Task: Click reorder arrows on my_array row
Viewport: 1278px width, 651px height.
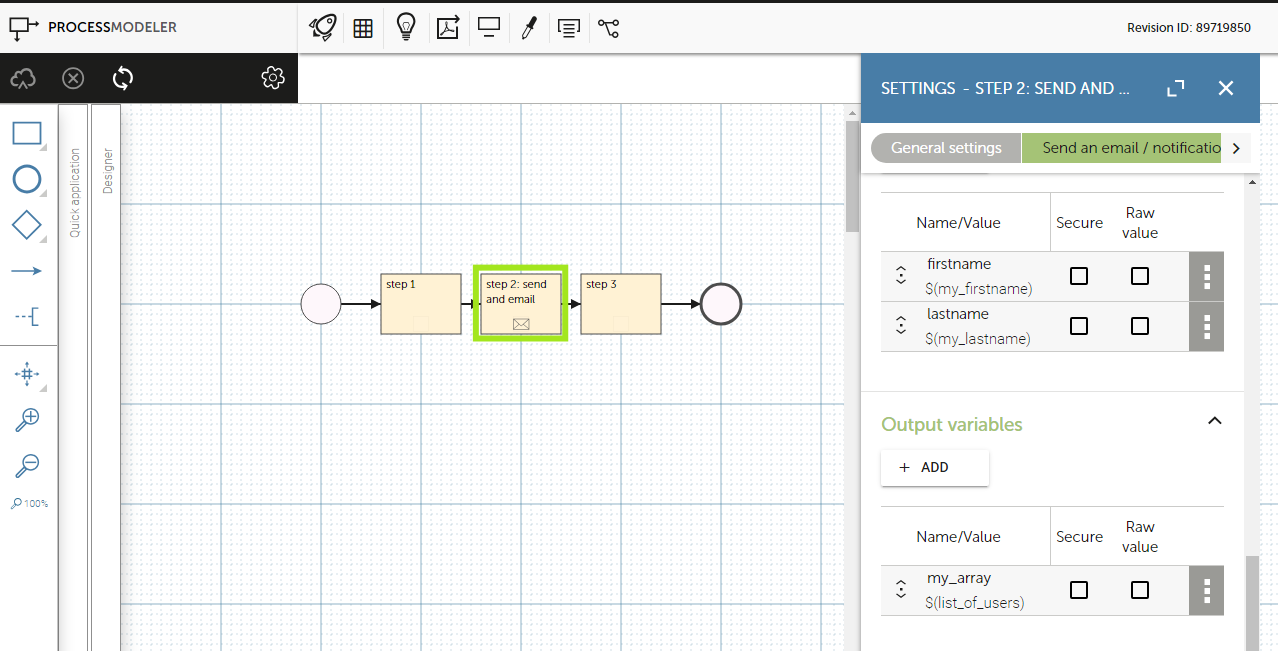Action: click(901, 589)
